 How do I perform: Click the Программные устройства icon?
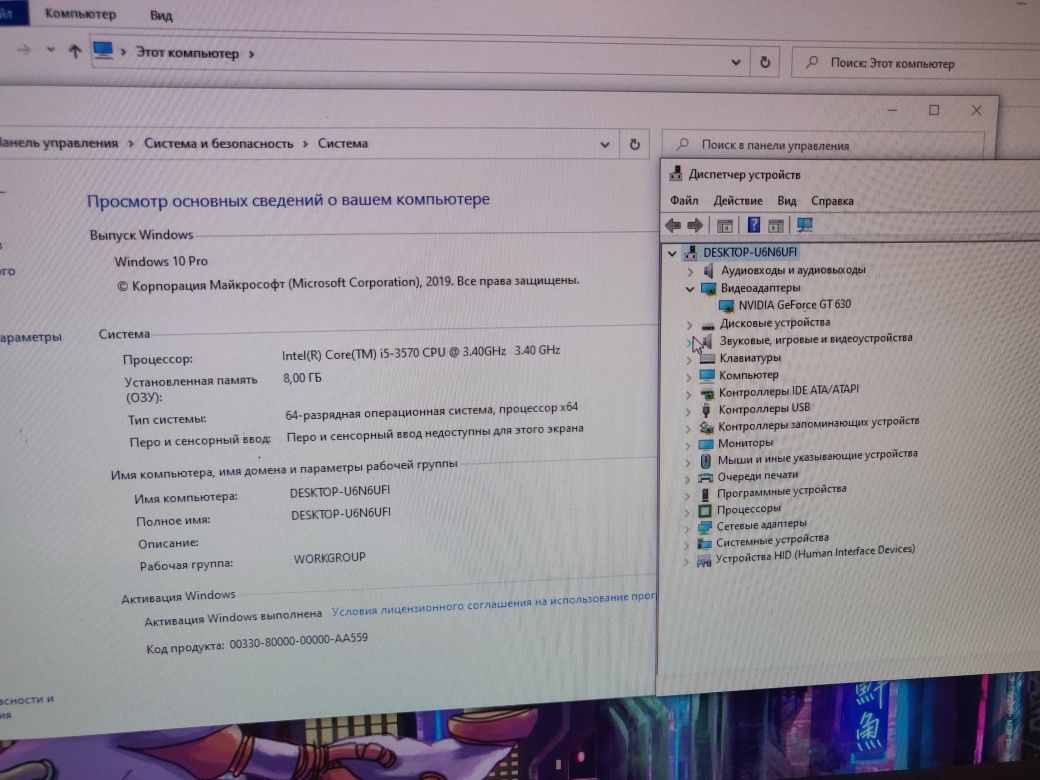pyautogui.click(x=705, y=494)
